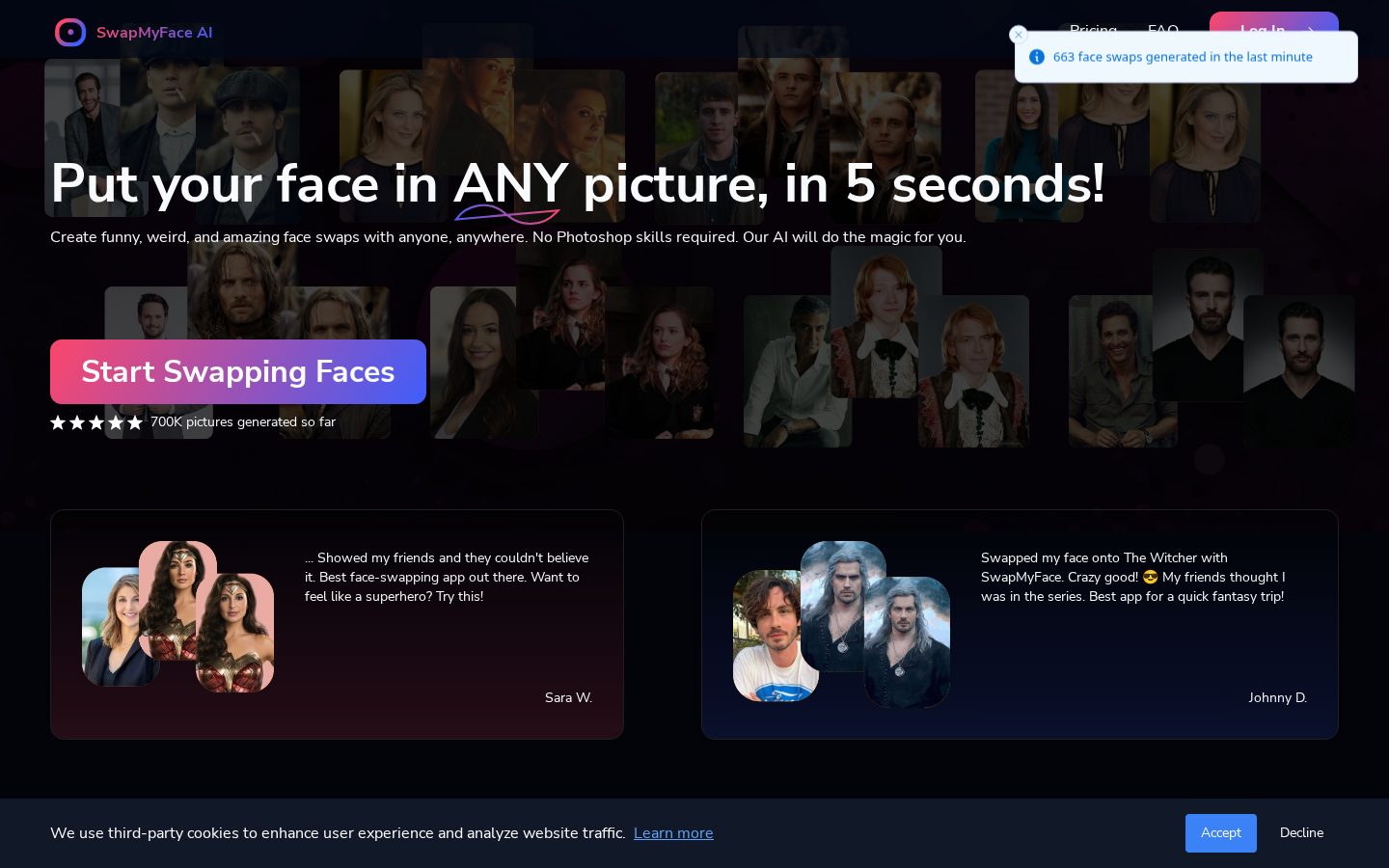Click '700K pictures generated so far' text
The height and width of the screenshot is (868, 1389).
click(x=243, y=421)
